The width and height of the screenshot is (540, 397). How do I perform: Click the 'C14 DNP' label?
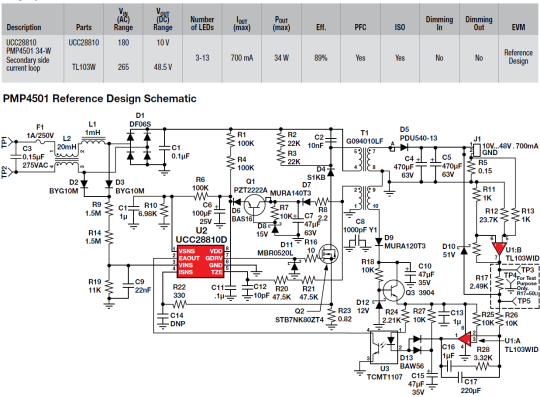[x=178, y=319]
